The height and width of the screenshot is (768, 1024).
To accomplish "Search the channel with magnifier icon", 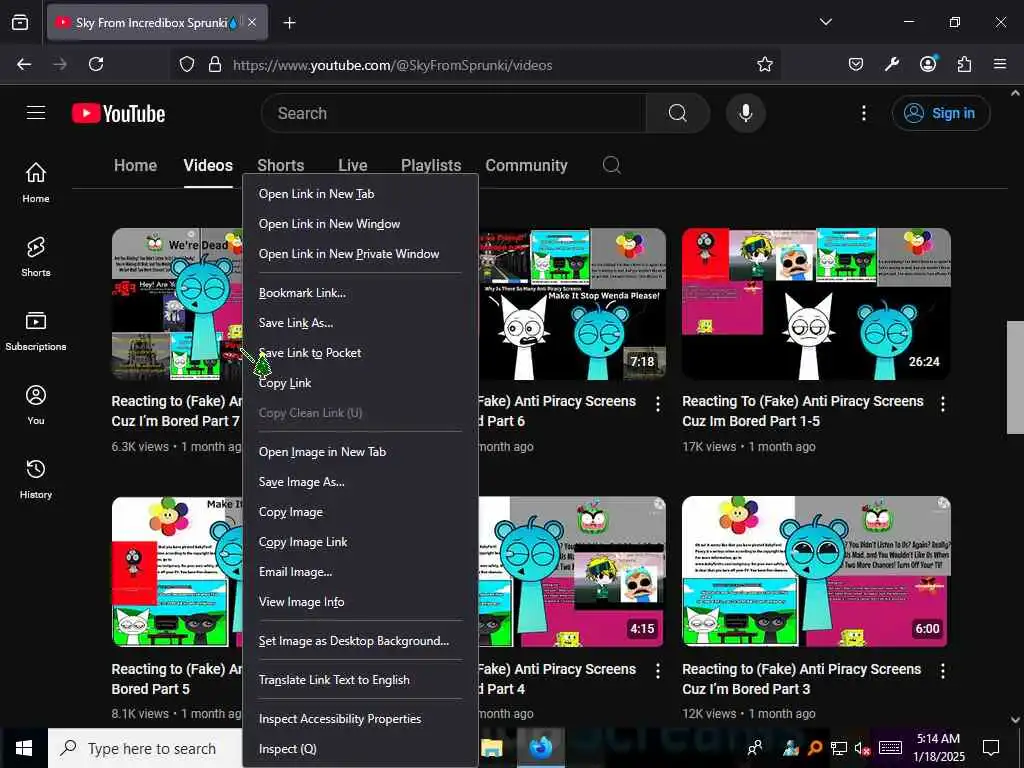I will [611, 165].
